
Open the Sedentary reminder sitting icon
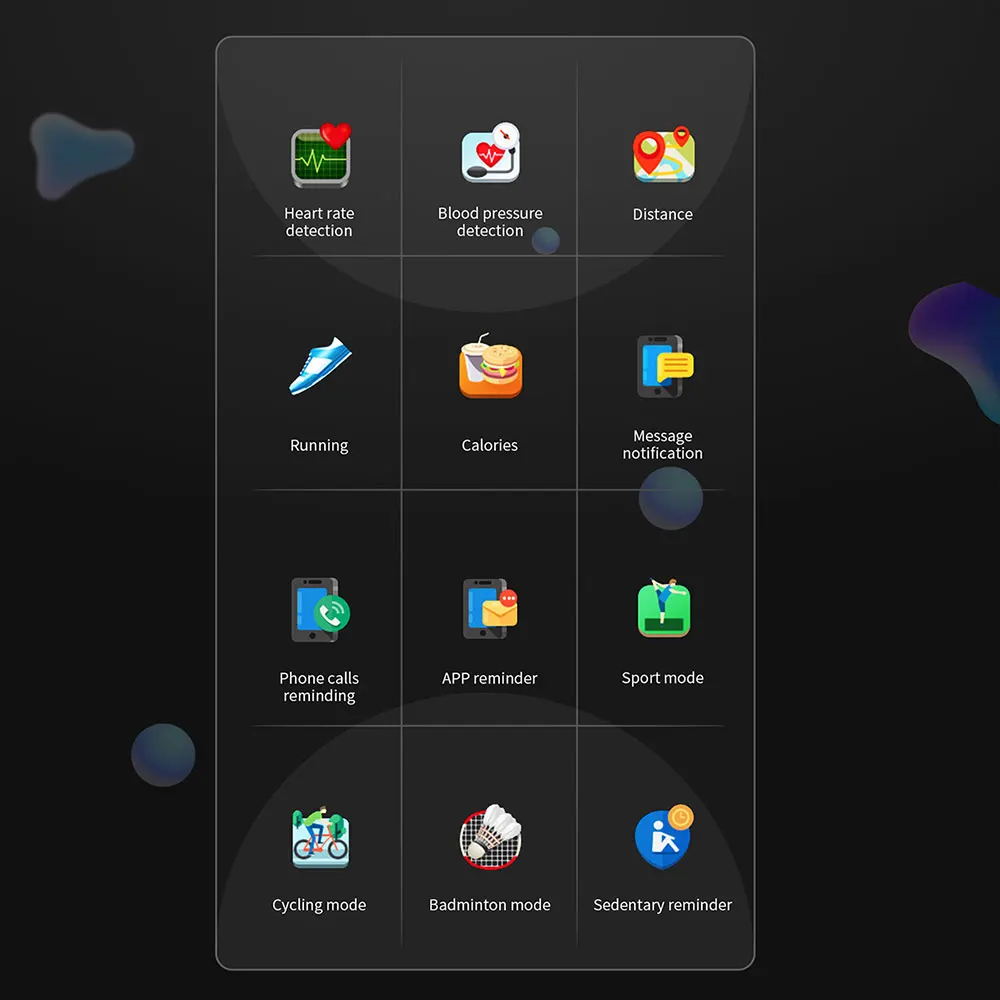tap(664, 837)
